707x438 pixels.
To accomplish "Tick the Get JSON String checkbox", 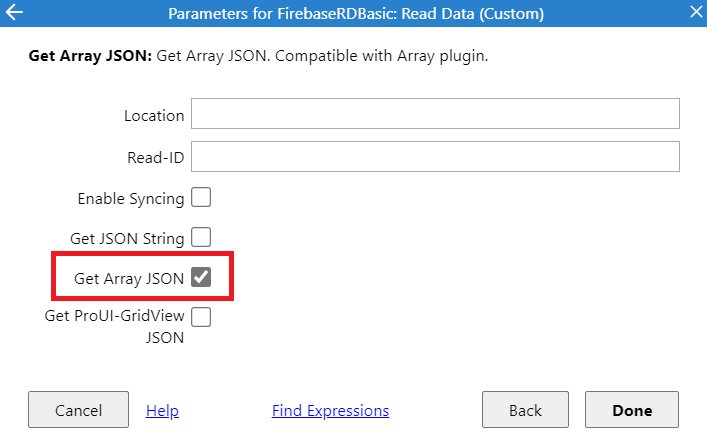I will 201,238.
